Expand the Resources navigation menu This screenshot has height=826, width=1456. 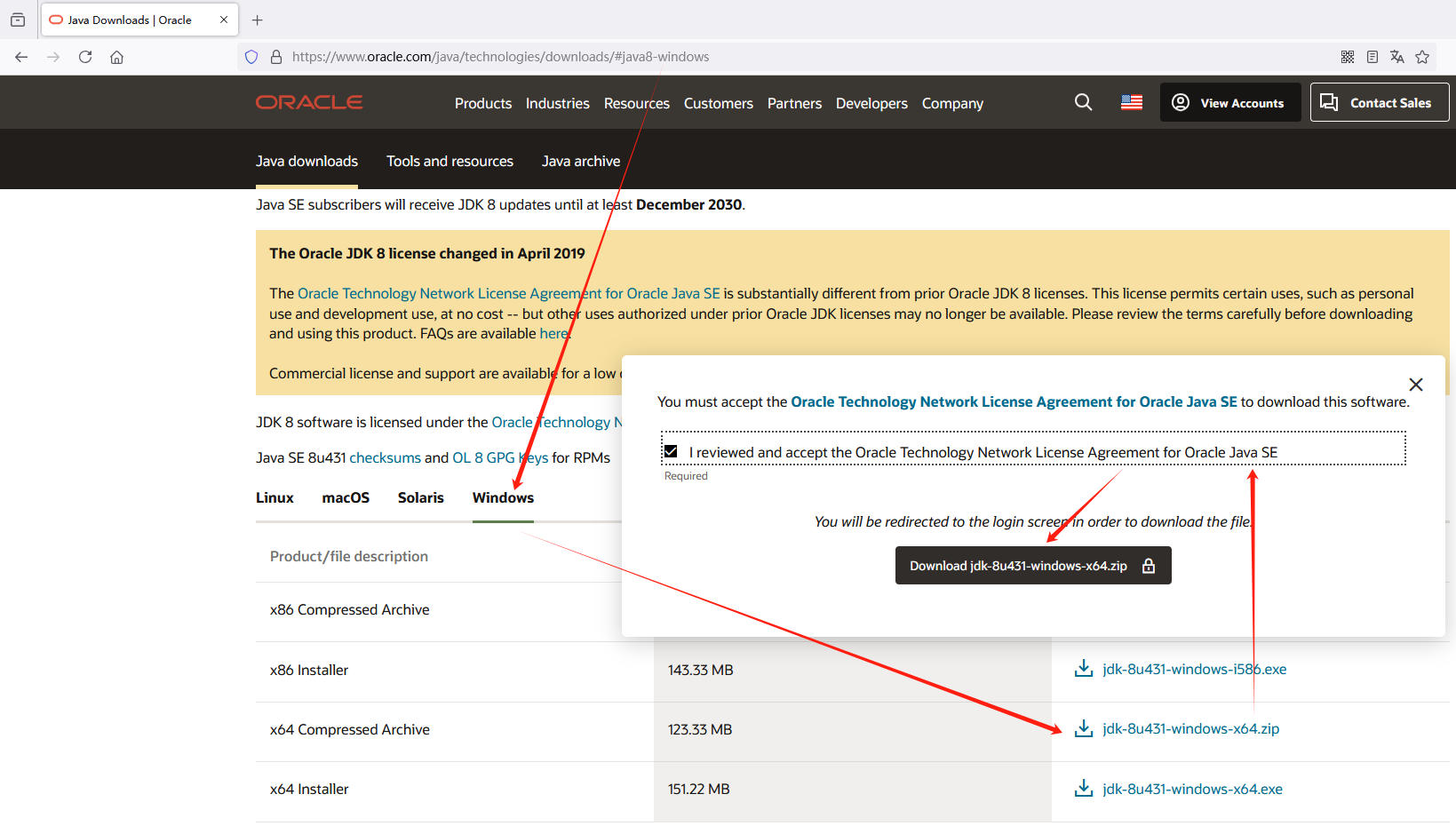point(636,103)
